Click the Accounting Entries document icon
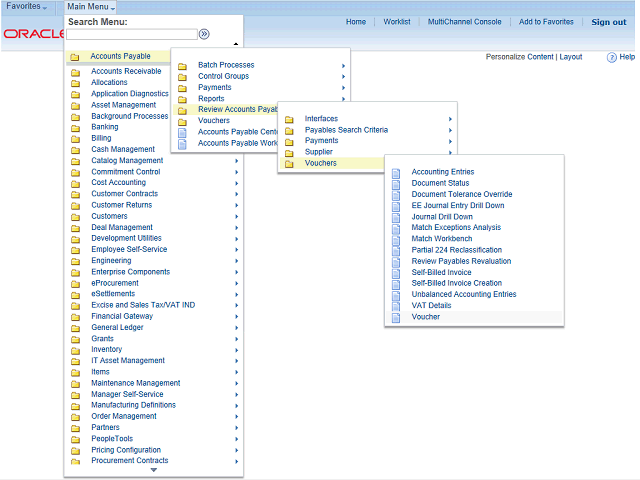 (396, 172)
